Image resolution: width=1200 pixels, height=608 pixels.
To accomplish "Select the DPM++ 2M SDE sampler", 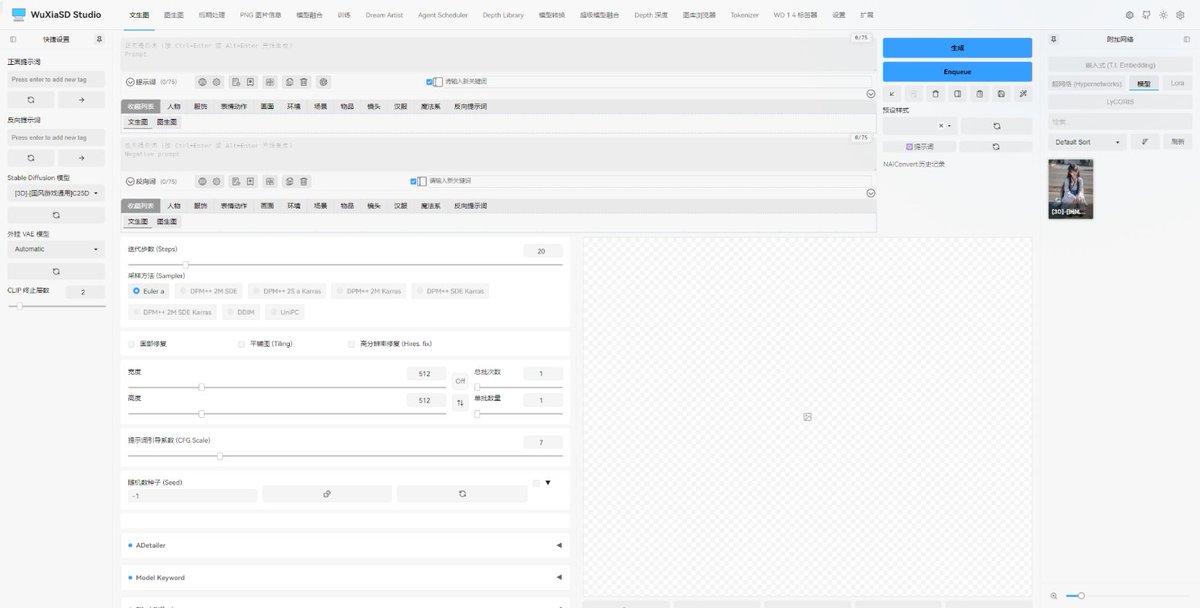I will (x=208, y=291).
